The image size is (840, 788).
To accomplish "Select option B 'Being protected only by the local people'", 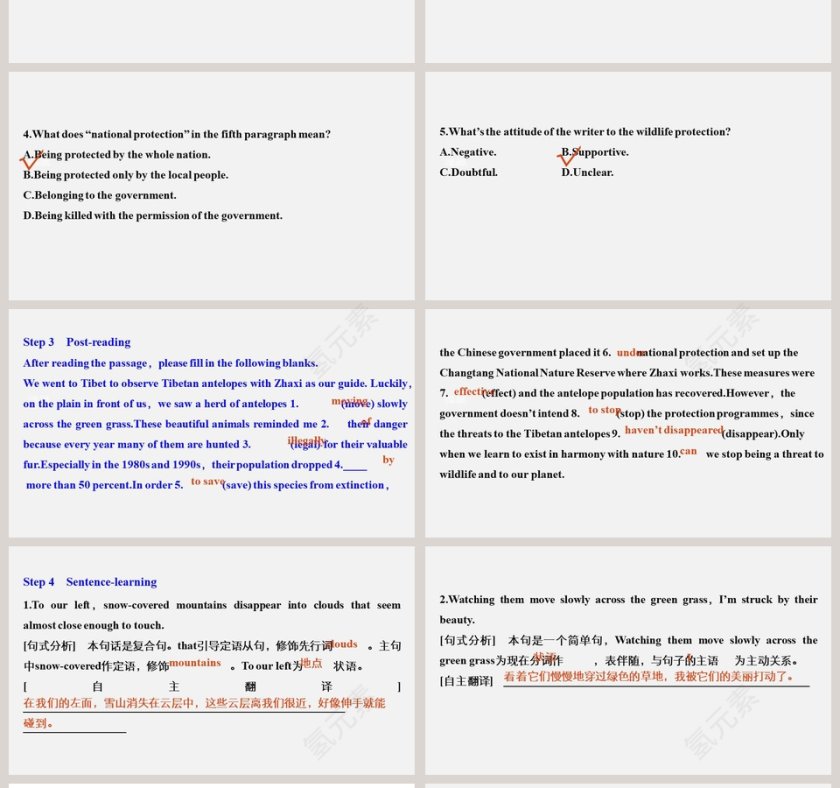I will point(126,175).
